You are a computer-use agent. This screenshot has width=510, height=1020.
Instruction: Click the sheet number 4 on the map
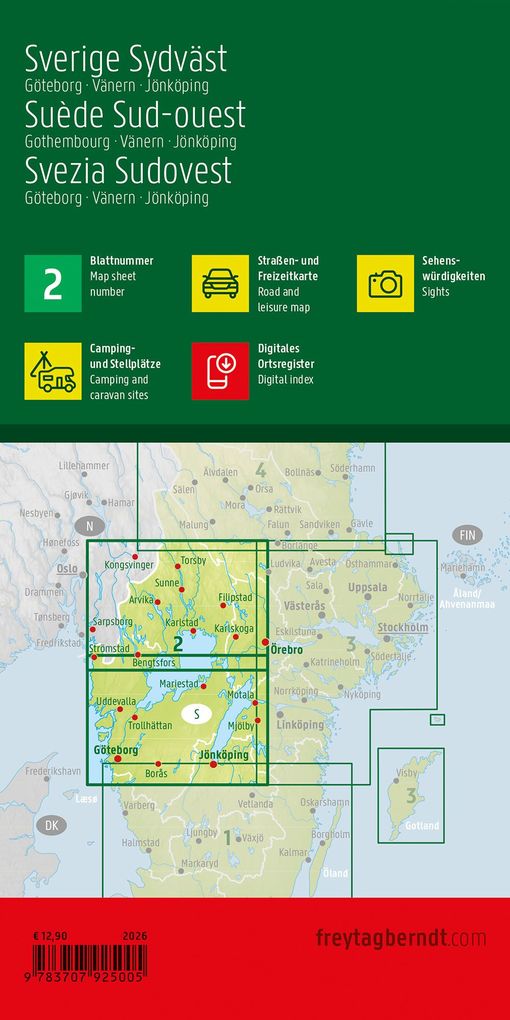tap(261, 470)
